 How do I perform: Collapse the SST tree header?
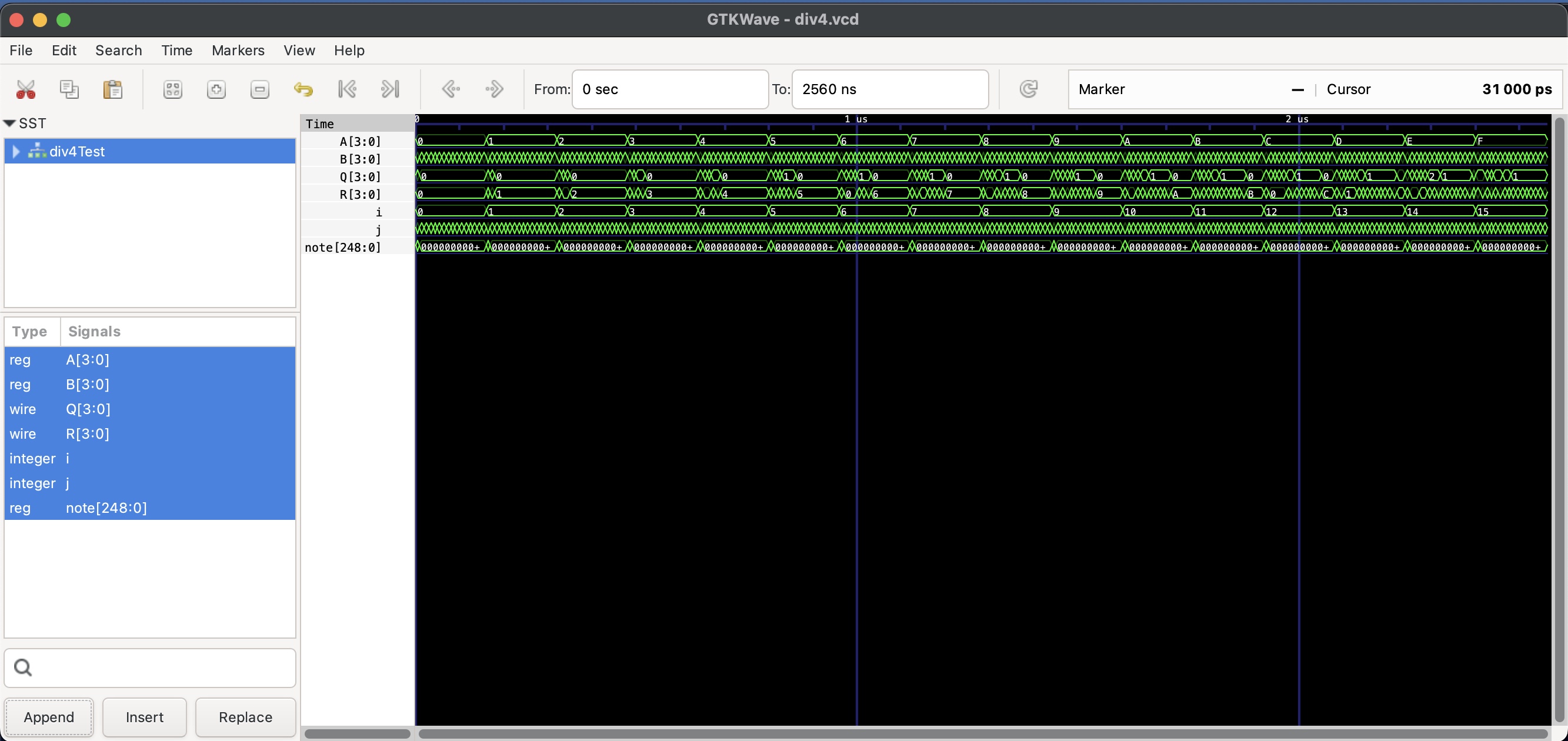click(10, 123)
